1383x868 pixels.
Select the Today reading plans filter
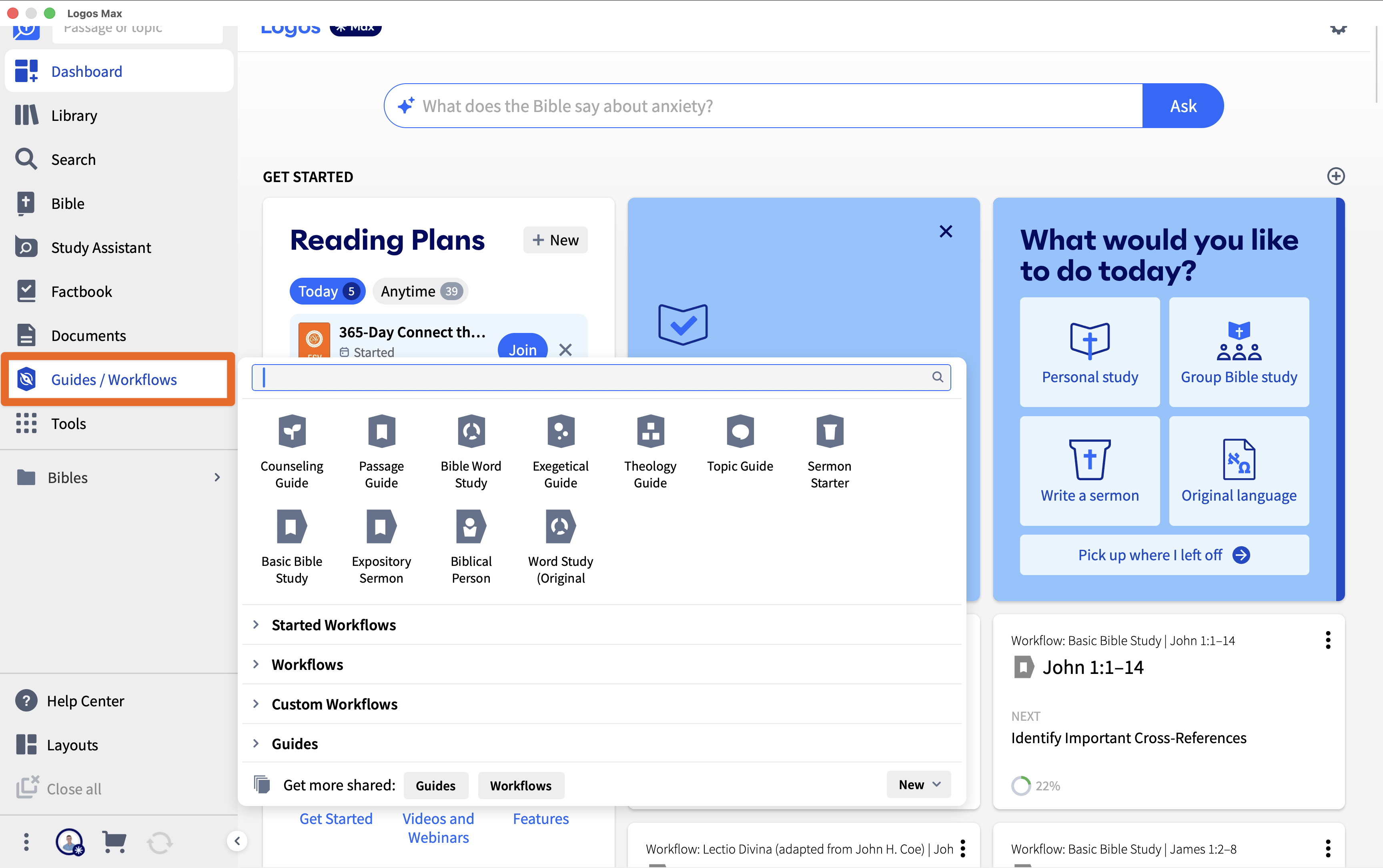pyautogui.click(x=327, y=291)
